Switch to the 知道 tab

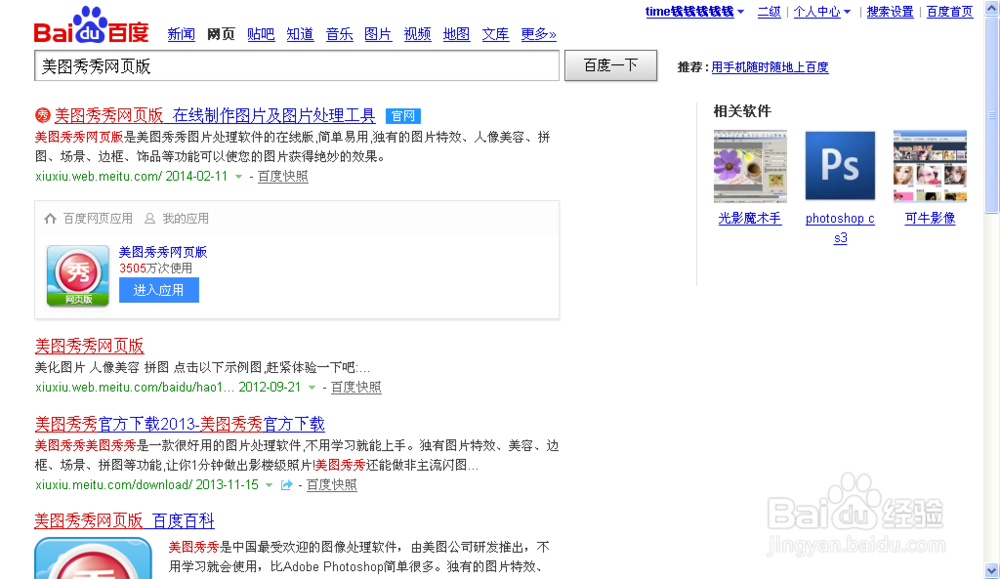click(x=300, y=34)
